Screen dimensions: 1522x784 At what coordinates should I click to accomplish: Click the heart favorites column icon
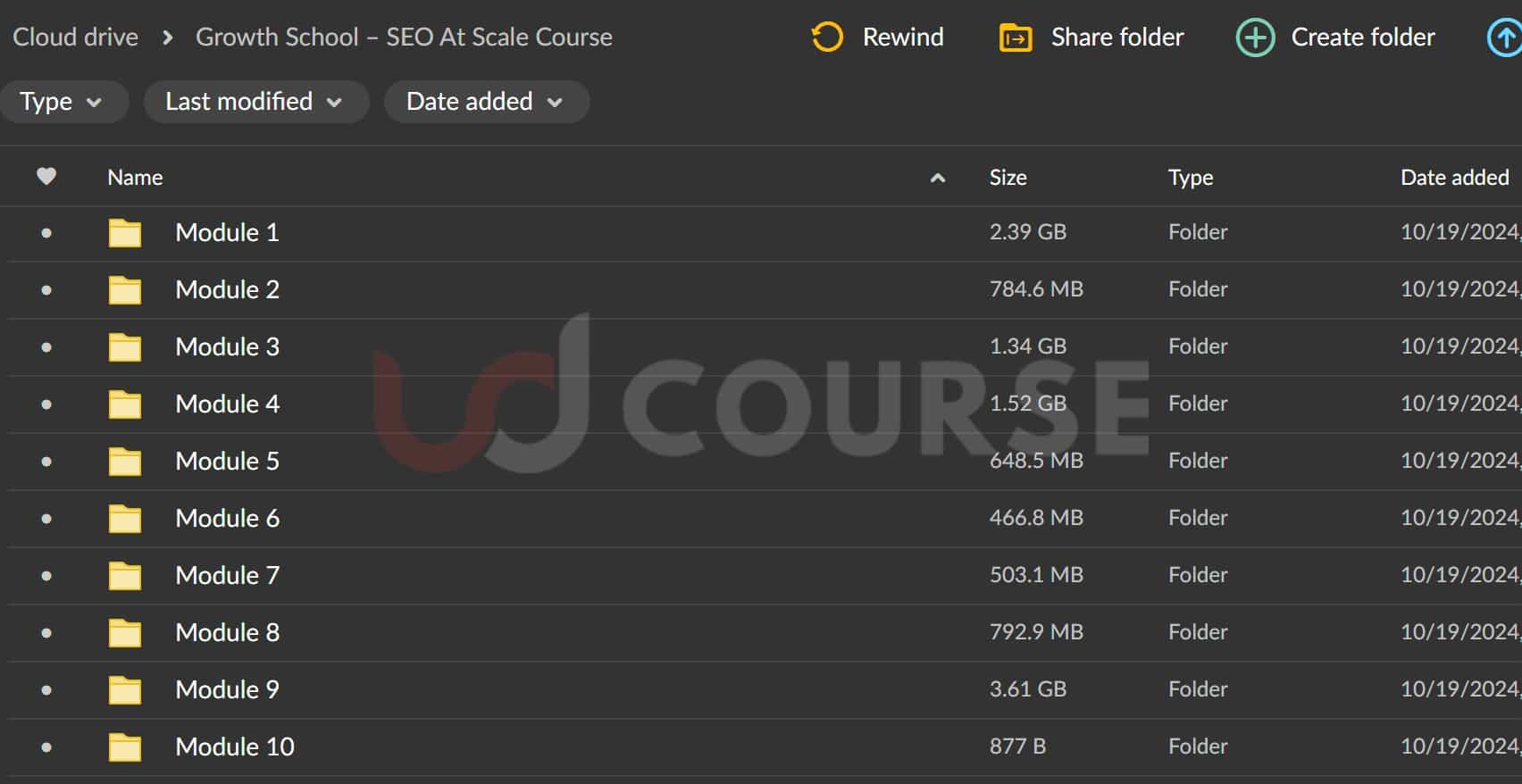46,177
